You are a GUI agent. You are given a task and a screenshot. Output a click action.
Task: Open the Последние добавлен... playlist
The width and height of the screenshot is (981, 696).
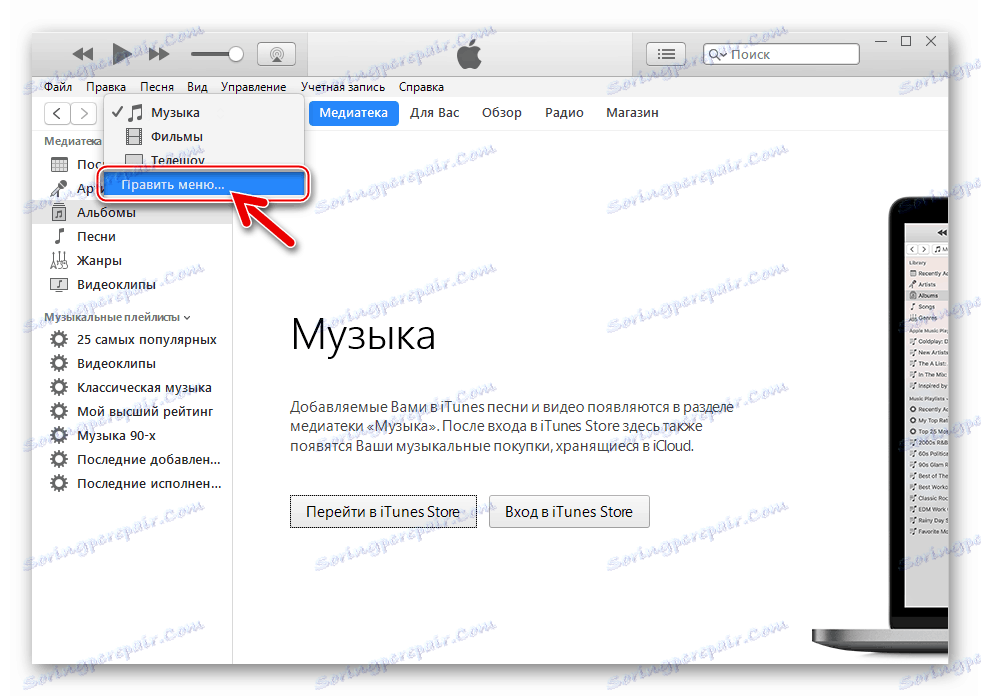[x=132, y=459]
